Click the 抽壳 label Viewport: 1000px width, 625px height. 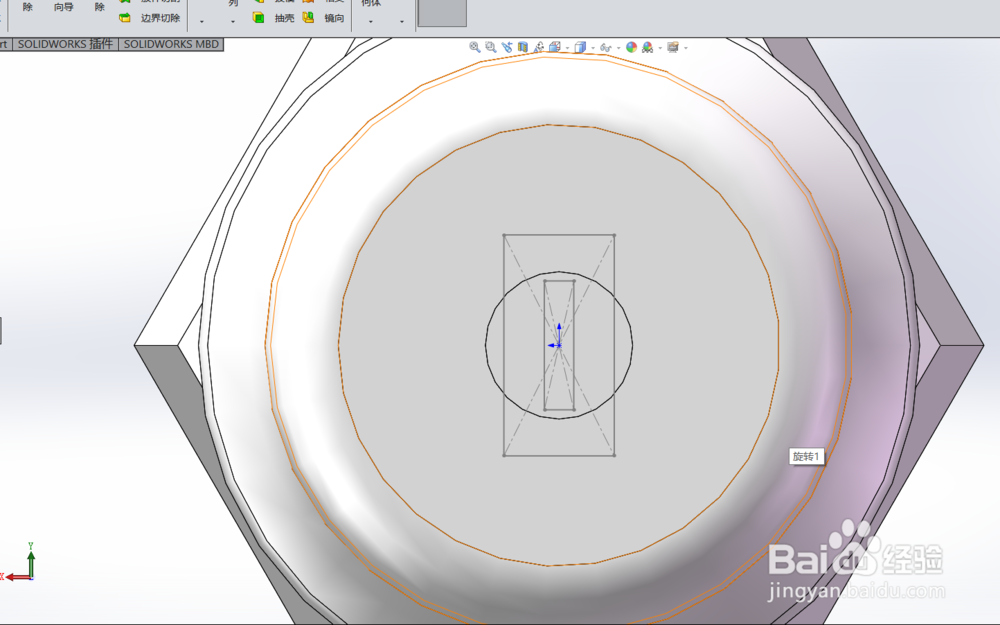[284, 18]
